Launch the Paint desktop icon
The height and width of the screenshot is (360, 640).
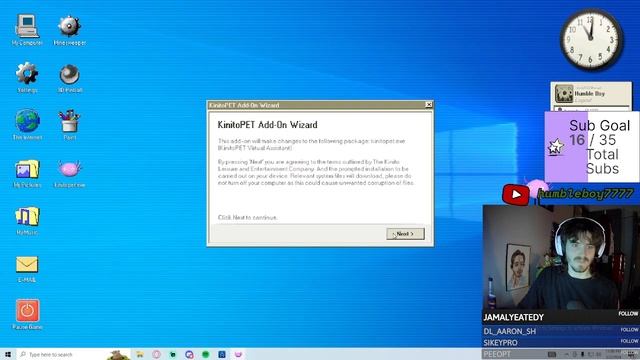click(x=69, y=124)
